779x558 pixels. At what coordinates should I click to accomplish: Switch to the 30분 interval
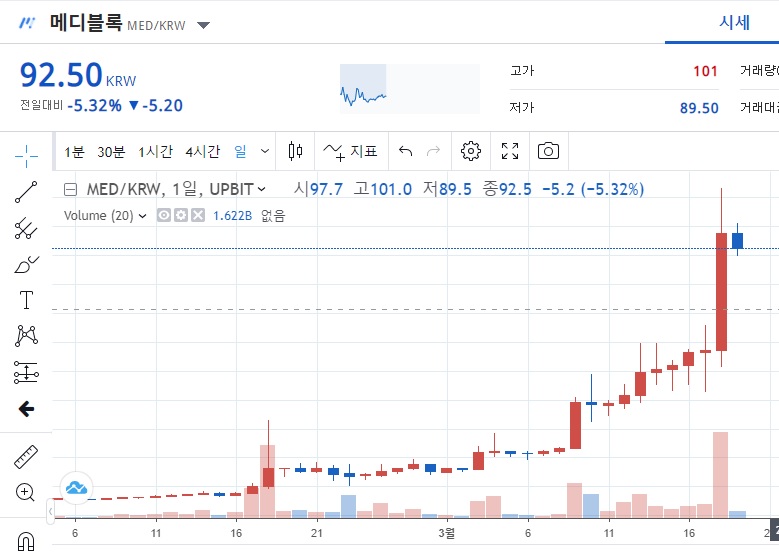point(111,152)
